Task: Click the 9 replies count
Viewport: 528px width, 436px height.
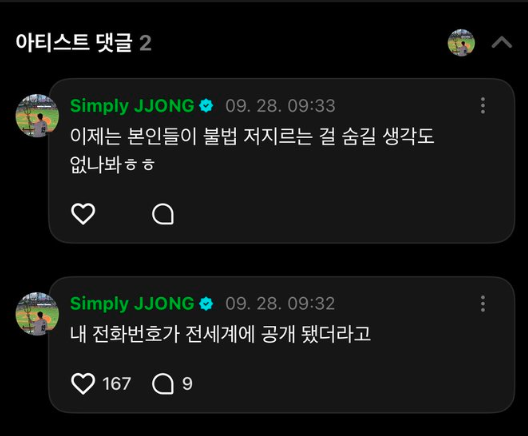Action: coord(187,384)
